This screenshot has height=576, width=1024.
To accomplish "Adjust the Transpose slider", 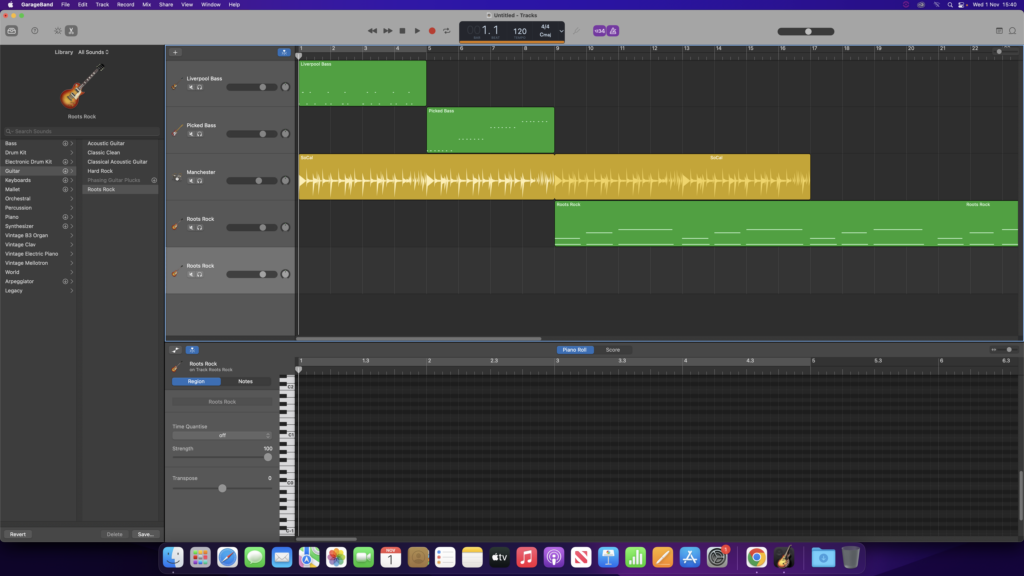I will click(222, 488).
